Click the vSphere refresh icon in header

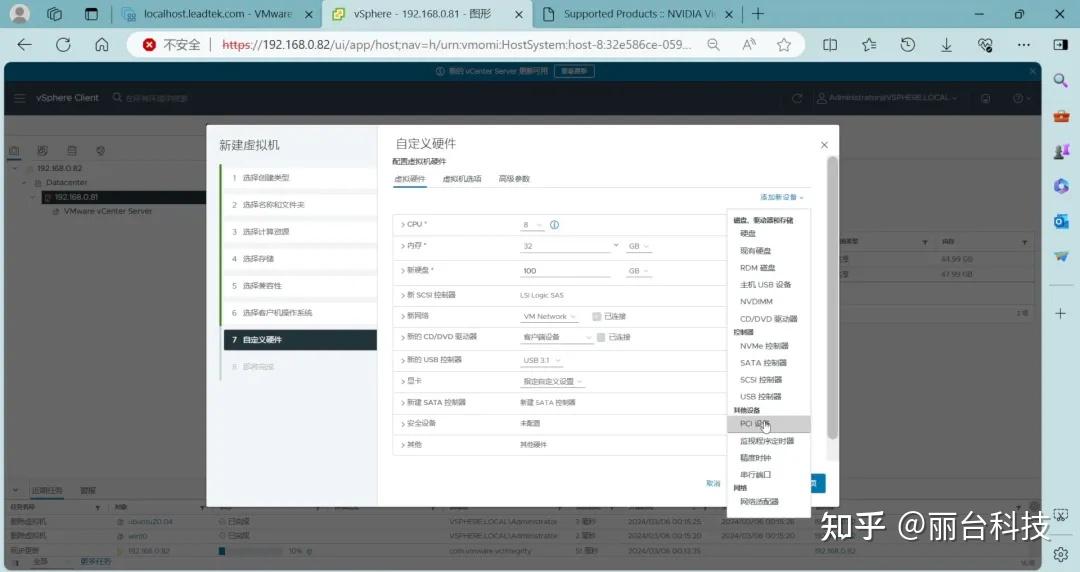point(797,98)
